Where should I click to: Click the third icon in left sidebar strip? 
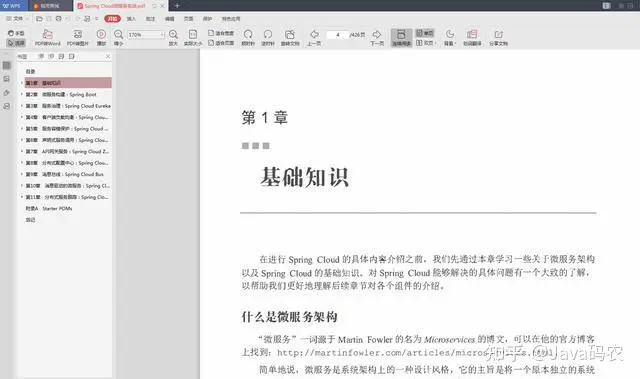click(7, 93)
